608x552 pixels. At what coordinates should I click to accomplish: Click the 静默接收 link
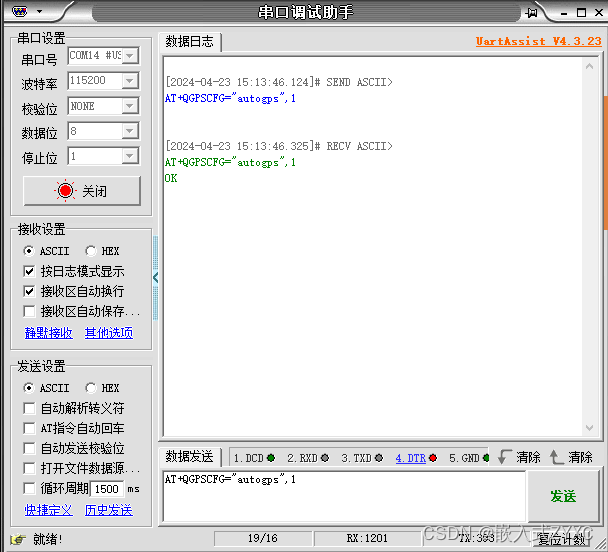point(48,333)
